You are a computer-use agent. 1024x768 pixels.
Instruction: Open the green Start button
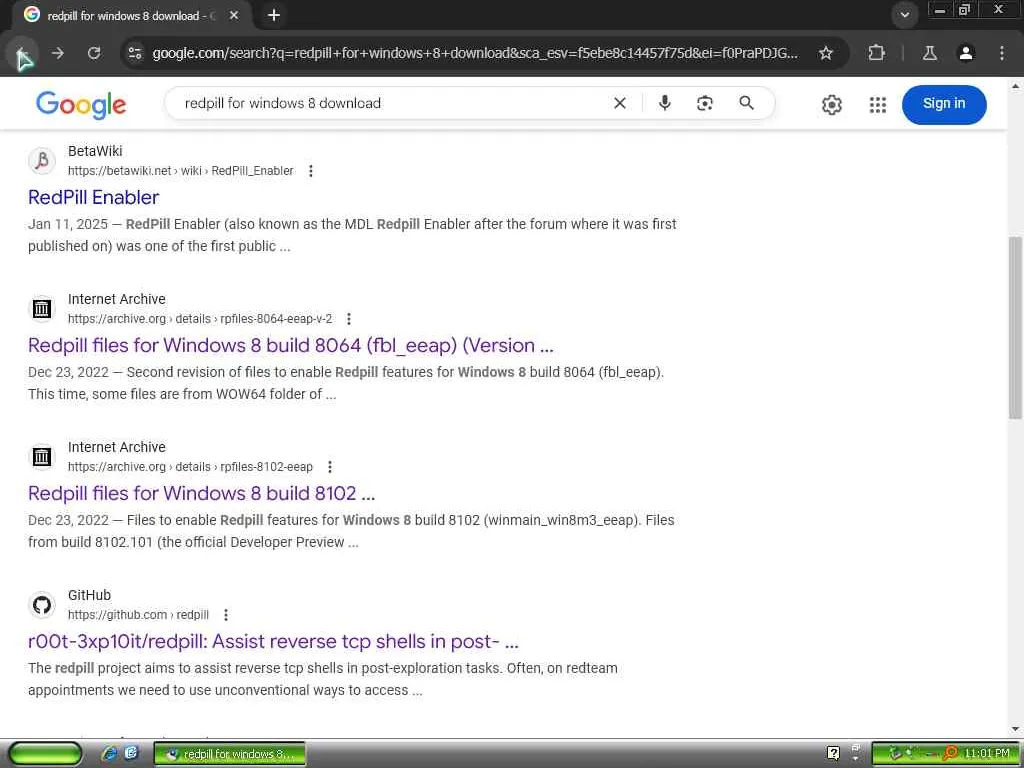tap(45, 754)
